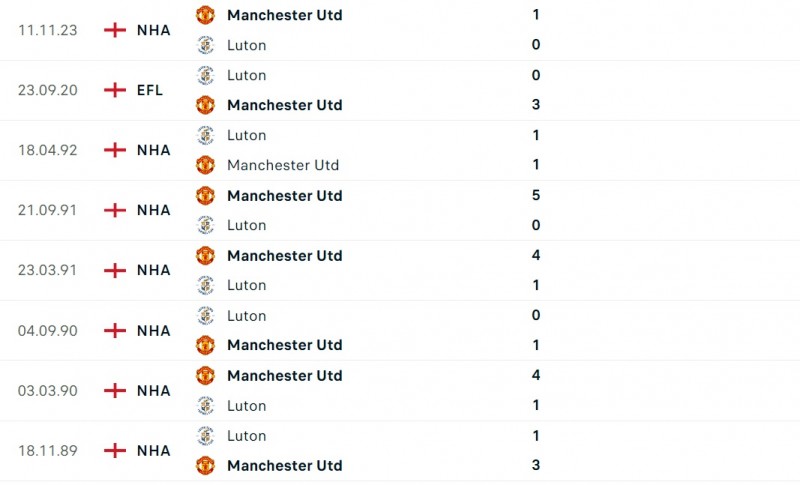Image resolution: width=800 pixels, height=485 pixels.
Task: Click Manchester Utd crest in 11.11.23 match
Action: [x=205, y=15]
